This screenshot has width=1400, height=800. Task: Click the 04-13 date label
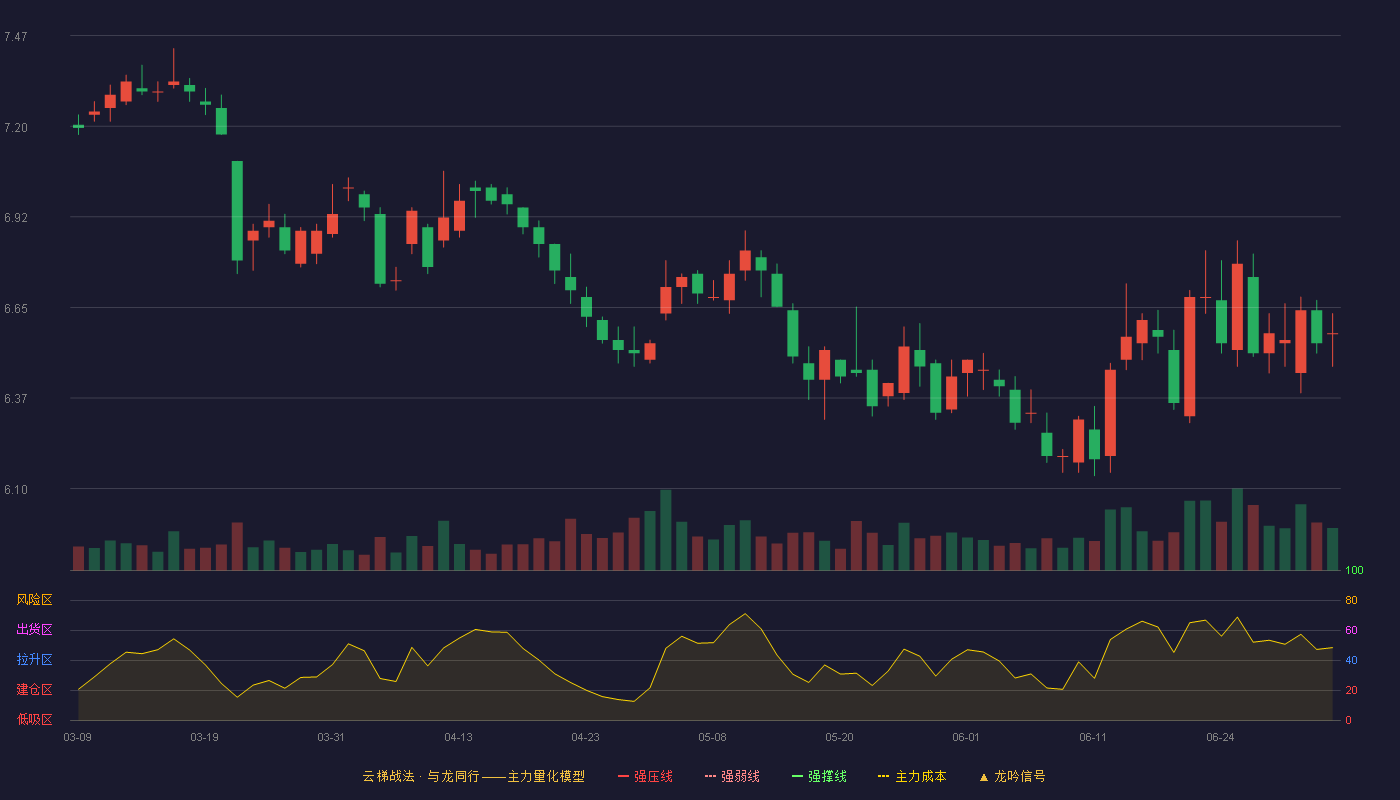pos(459,737)
